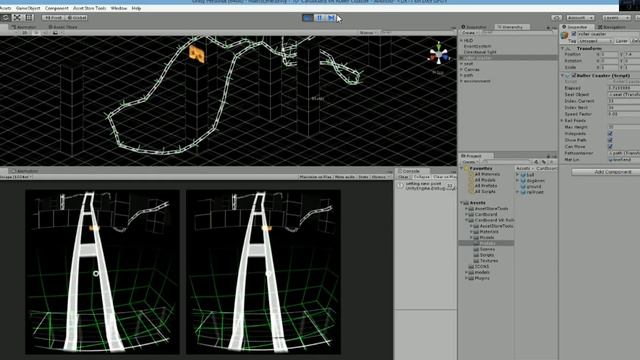The height and width of the screenshot is (360, 640).
Task: Open the Tag dropdown in the Inspector
Action: click(x=596, y=41)
